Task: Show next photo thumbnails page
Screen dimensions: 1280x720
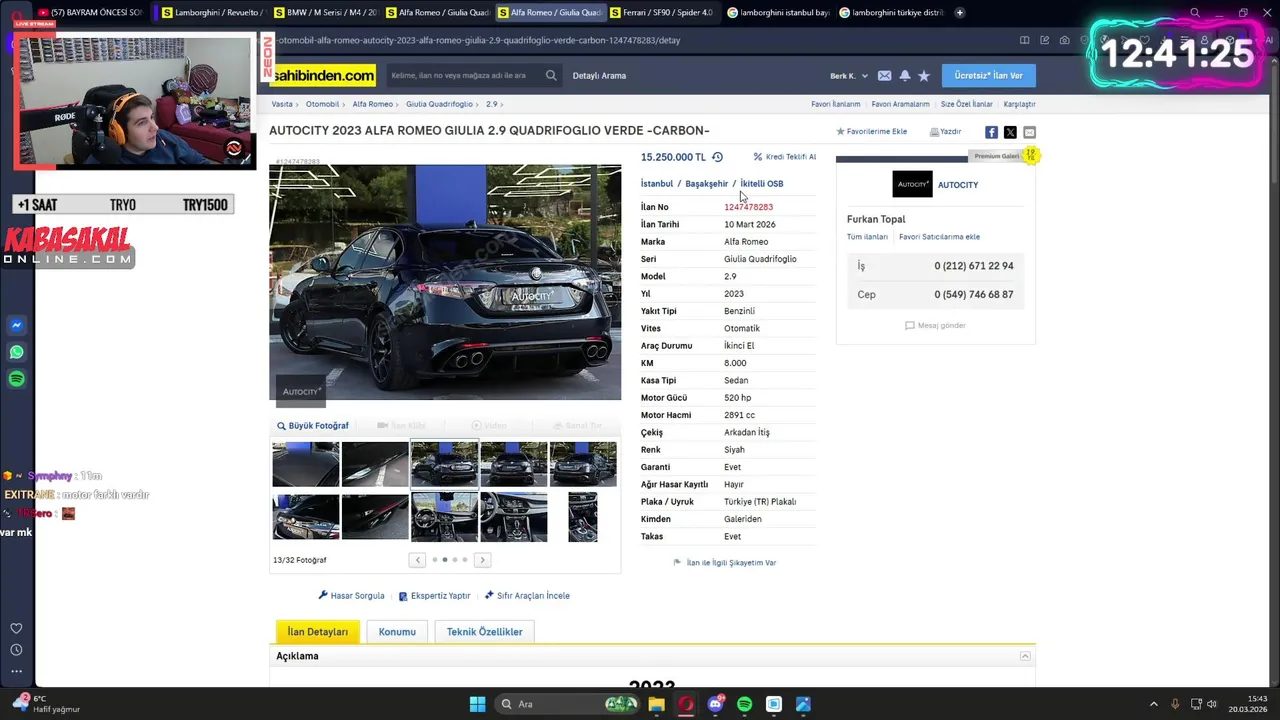Action: click(482, 560)
